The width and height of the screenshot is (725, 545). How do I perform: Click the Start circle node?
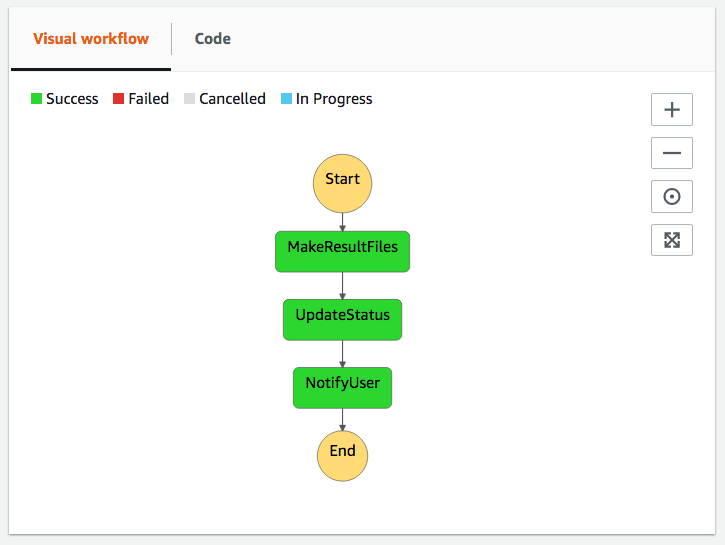click(x=342, y=184)
